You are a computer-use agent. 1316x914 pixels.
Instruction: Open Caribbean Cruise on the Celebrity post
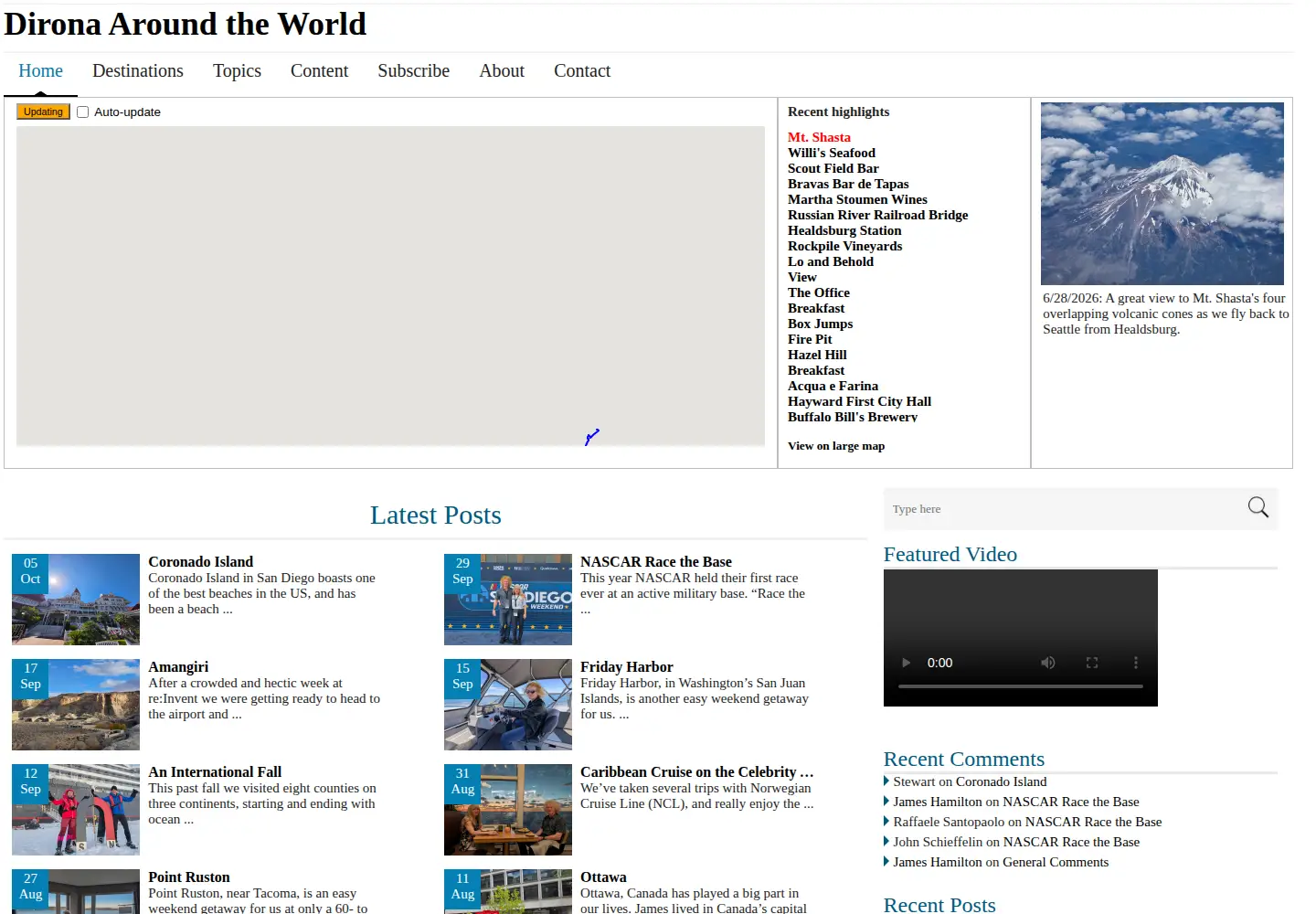coord(696,772)
